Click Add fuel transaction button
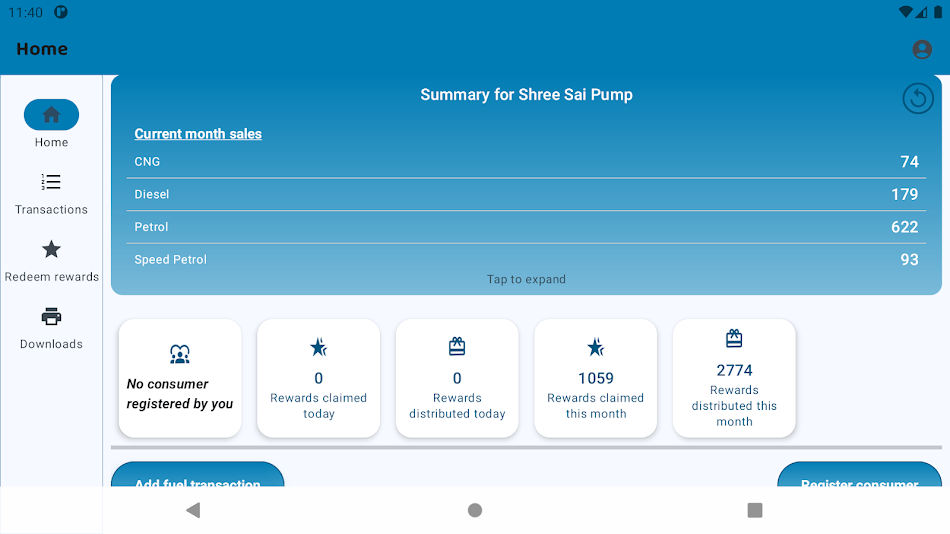Viewport: 950px width, 534px height. click(x=198, y=475)
